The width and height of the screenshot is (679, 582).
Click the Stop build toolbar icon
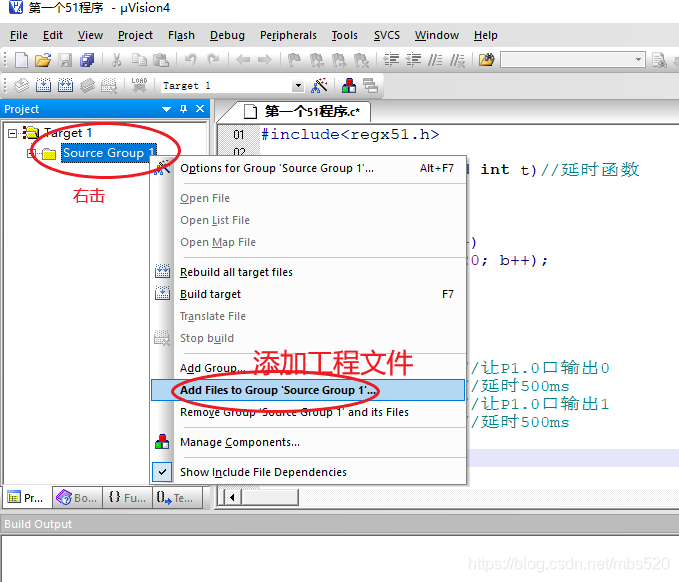pos(109,85)
